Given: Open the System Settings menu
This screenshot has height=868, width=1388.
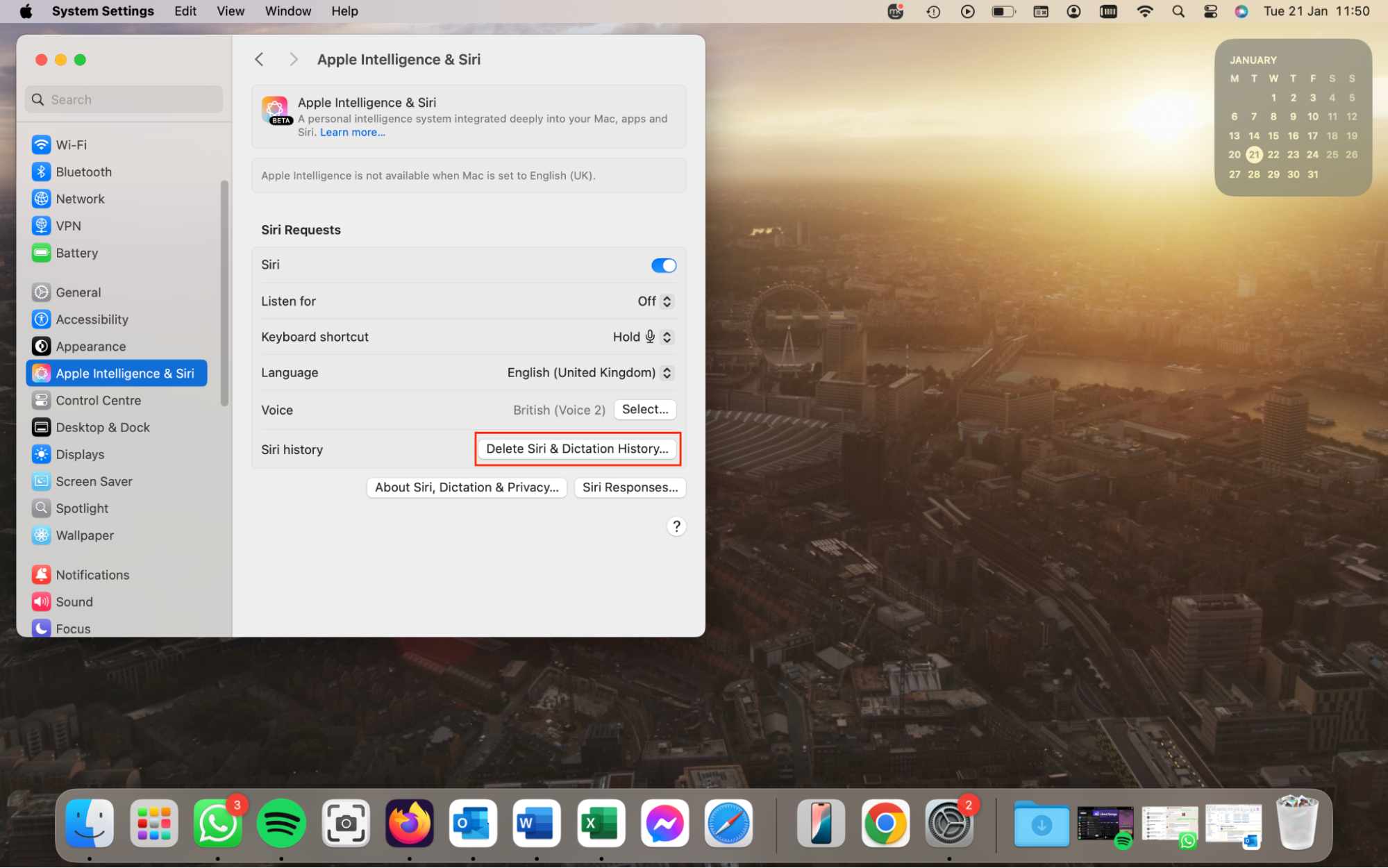Looking at the screenshot, I should tap(103, 11).
